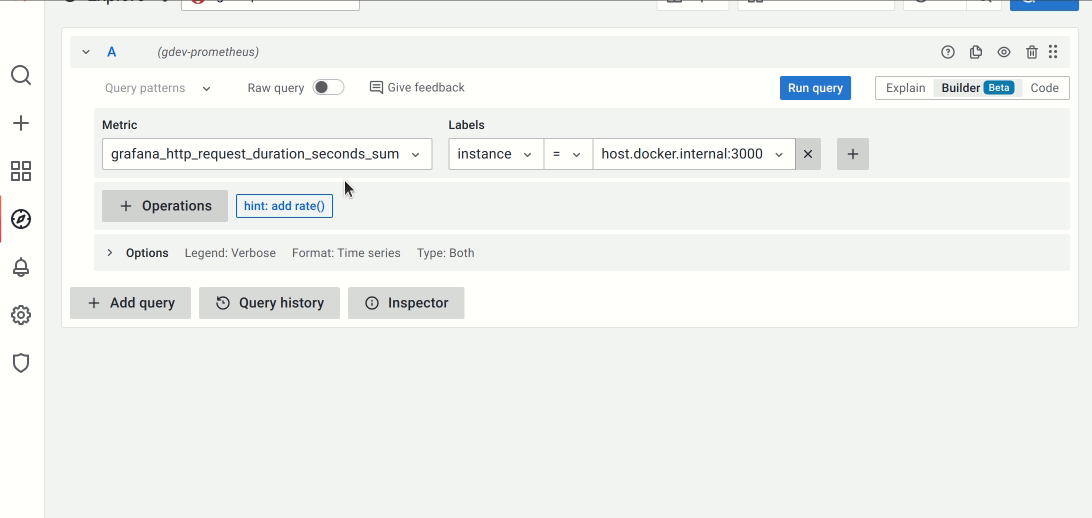Open the Dashboards grid icon
Viewport: 1092px width, 518px height.
click(x=21, y=171)
